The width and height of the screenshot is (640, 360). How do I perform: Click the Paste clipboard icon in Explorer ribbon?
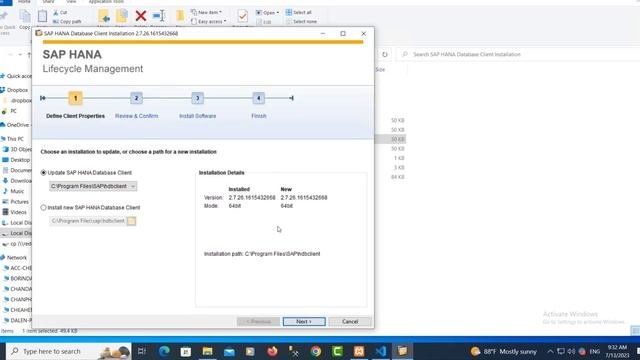pyautogui.click(x=42, y=16)
